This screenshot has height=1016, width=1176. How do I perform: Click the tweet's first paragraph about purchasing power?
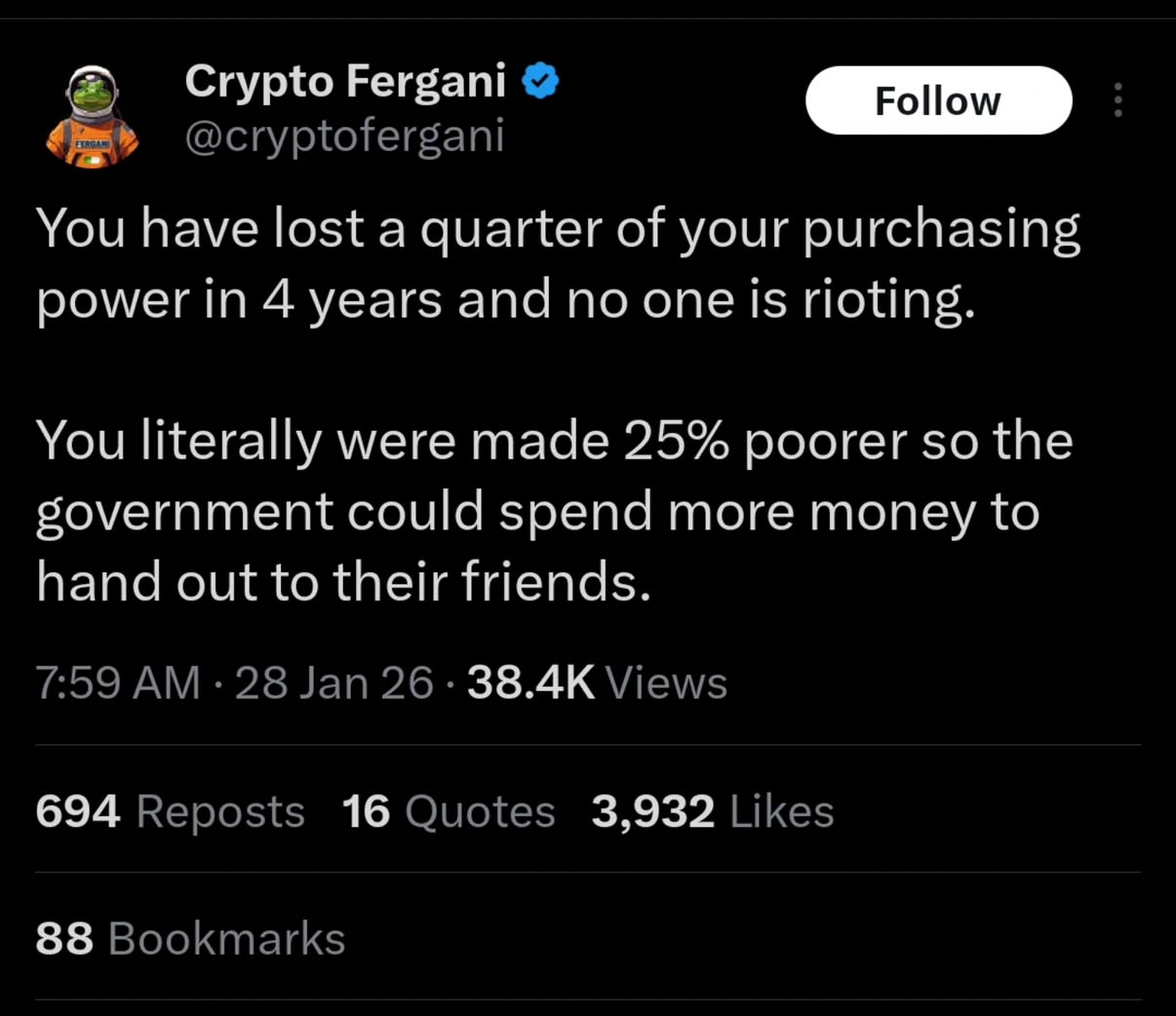point(558,263)
